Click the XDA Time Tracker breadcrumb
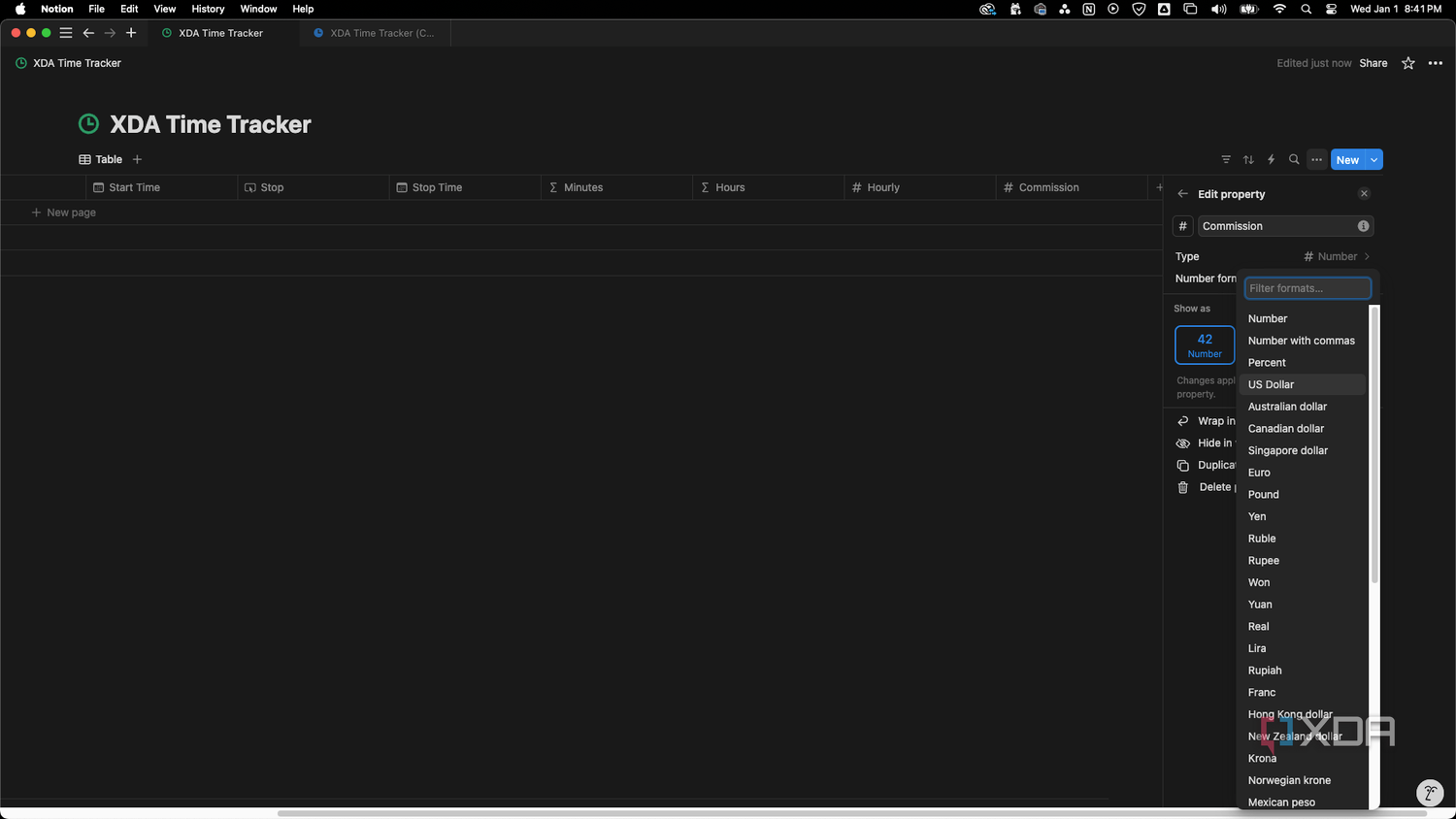 pyautogui.click(x=69, y=63)
